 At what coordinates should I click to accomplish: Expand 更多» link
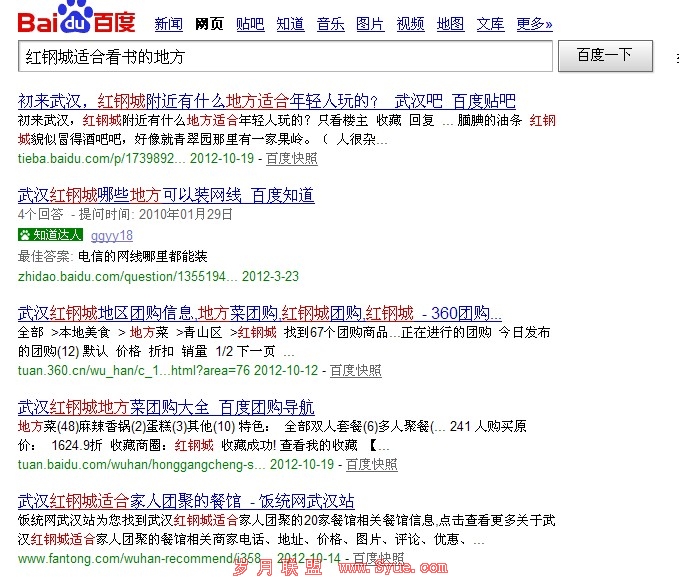tap(535, 23)
